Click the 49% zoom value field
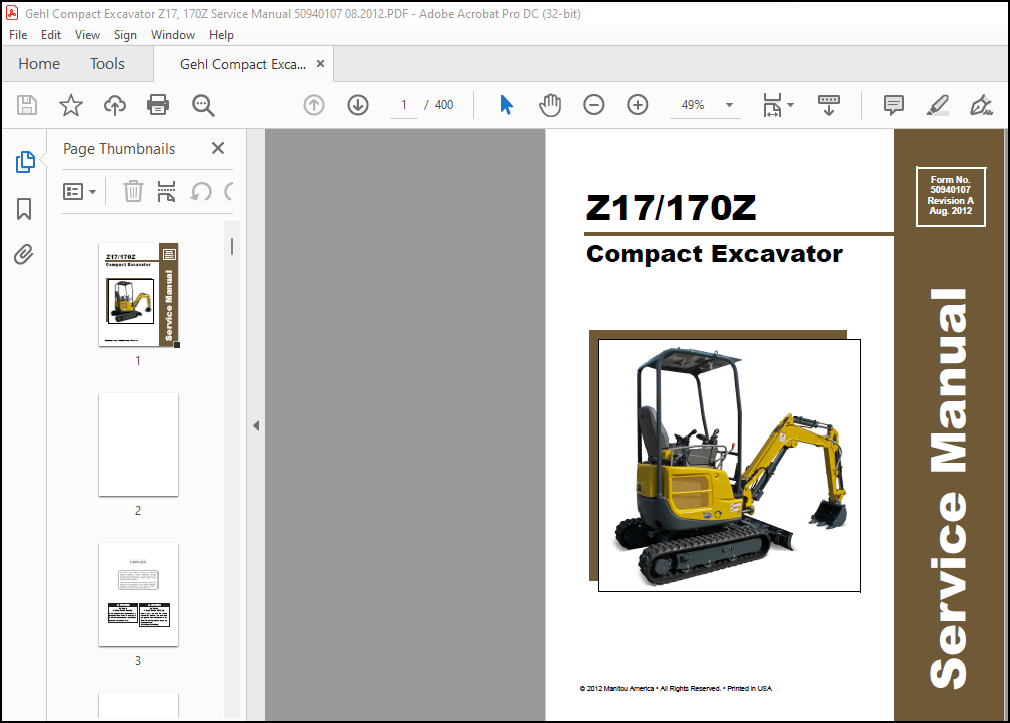The height and width of the screenshot is (723, 1010). [x=693, y=105]
